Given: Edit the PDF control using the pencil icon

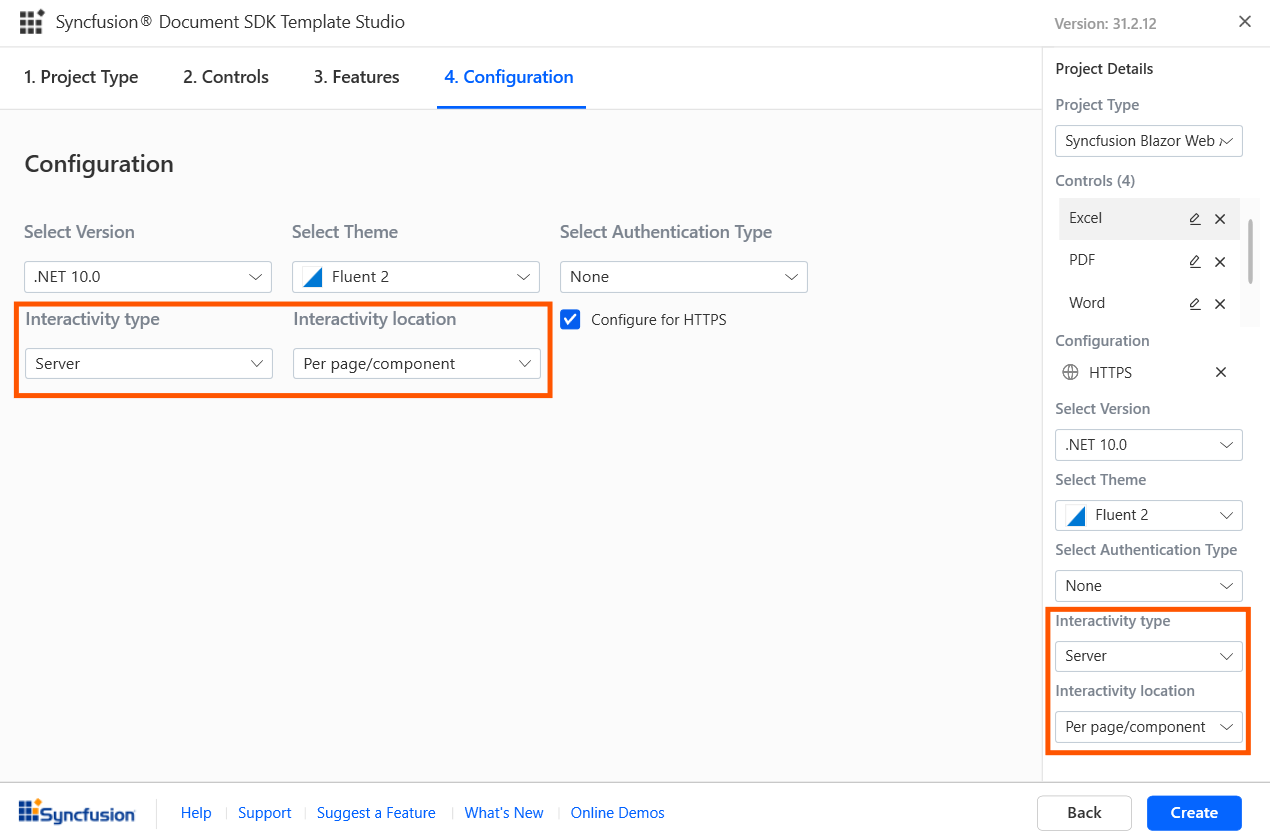Looking at the screenshot, I should coord(1194,261).
